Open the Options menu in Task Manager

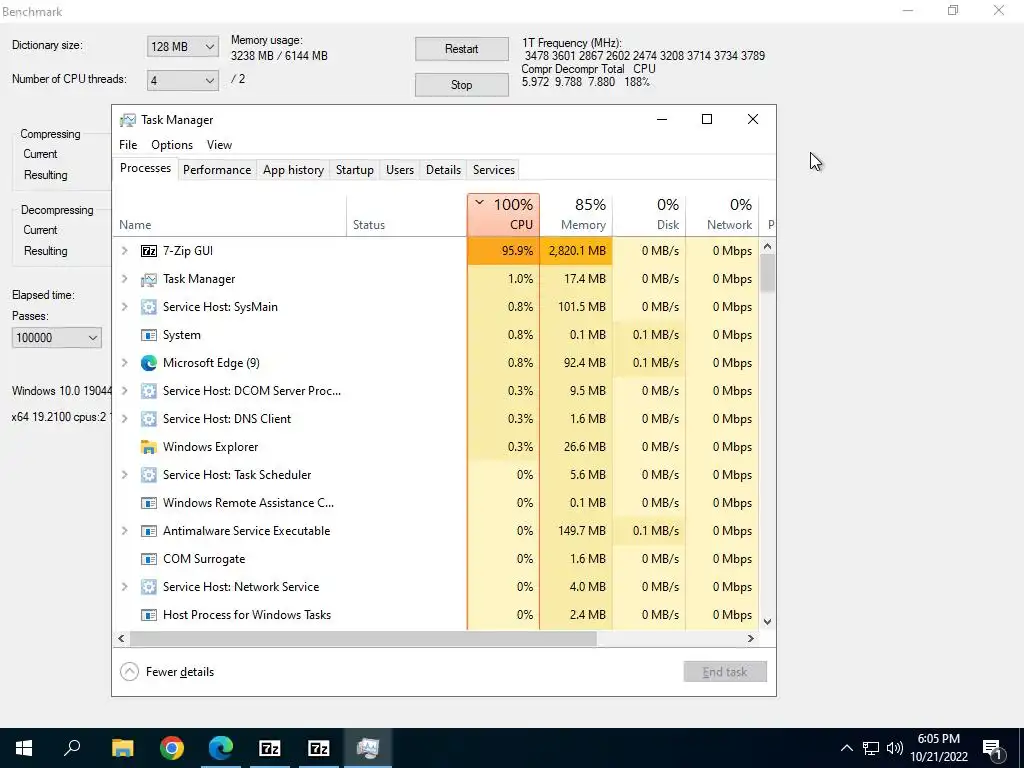tap(172, 145)
